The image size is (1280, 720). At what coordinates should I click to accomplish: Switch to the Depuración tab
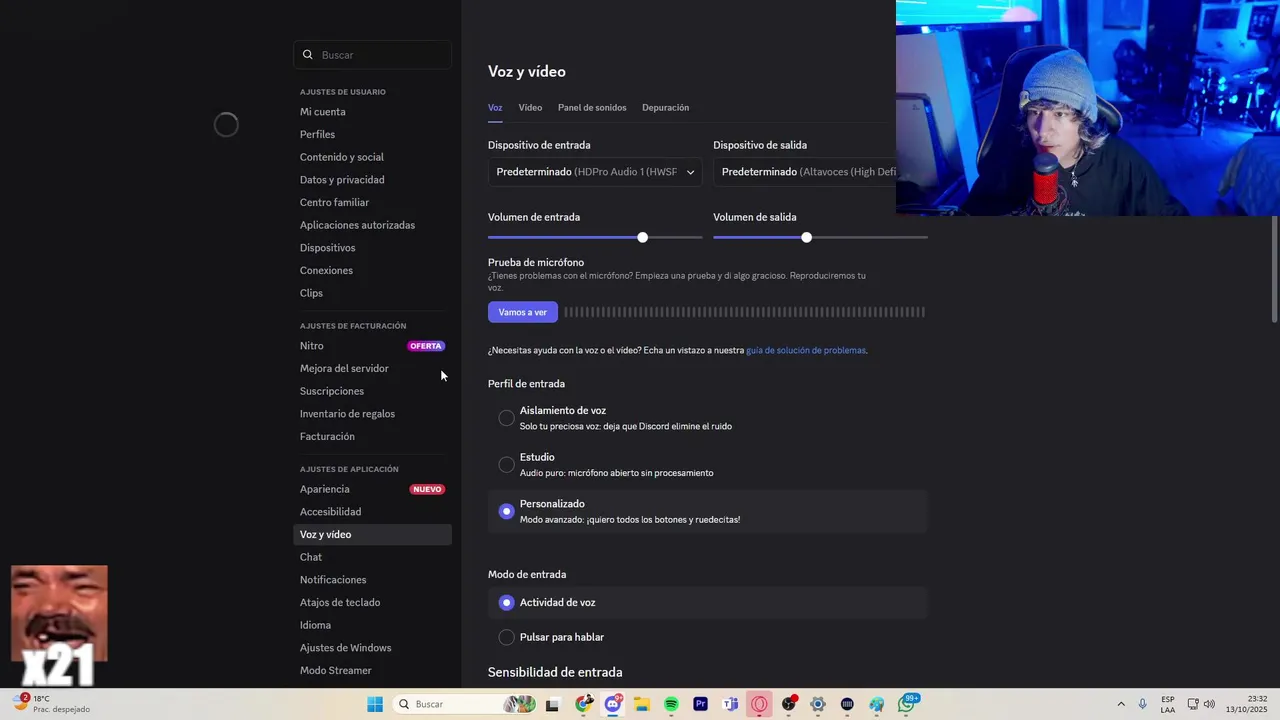point(665,107)
